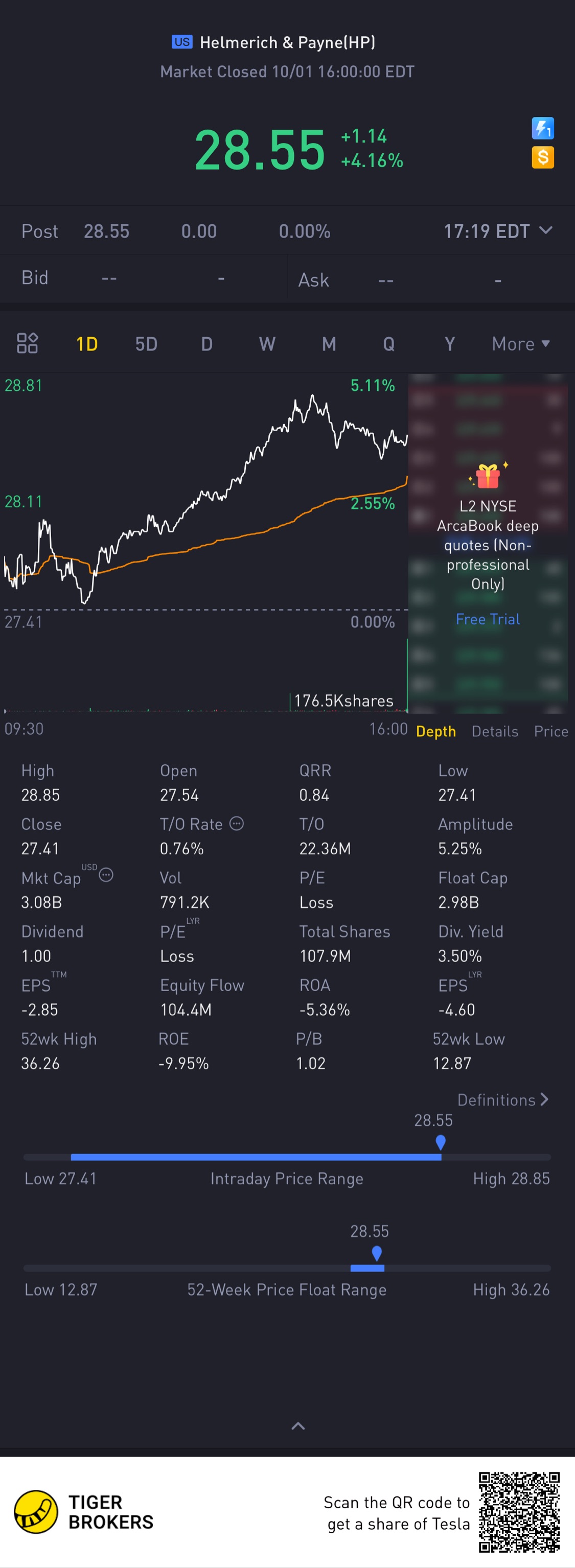Select the W weekly chart tab

(x=267, y=344)
